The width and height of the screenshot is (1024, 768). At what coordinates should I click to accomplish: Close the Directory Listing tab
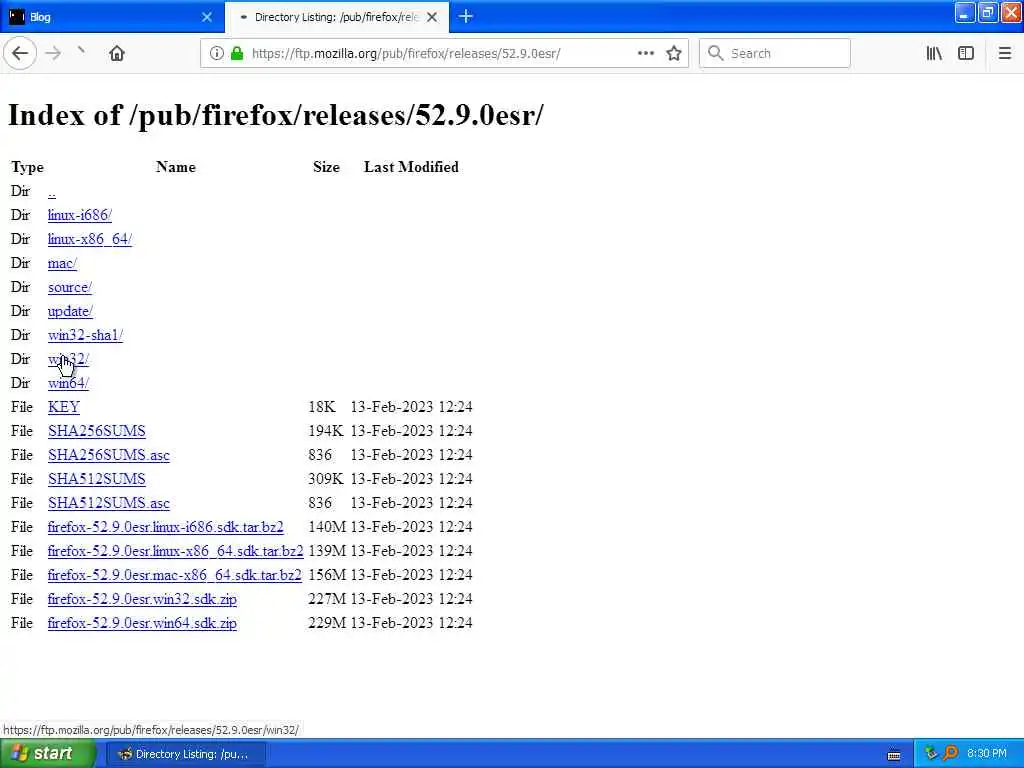pyautogui.click(x=432, y=17)
